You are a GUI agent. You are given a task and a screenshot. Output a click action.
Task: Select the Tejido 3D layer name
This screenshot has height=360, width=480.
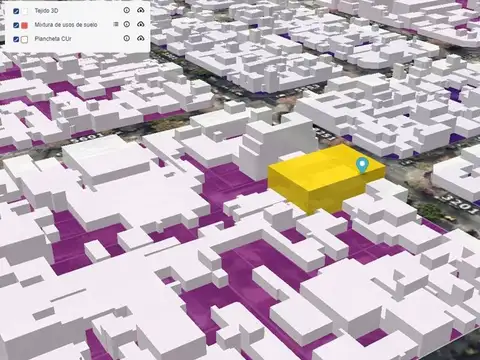[46, 11]
